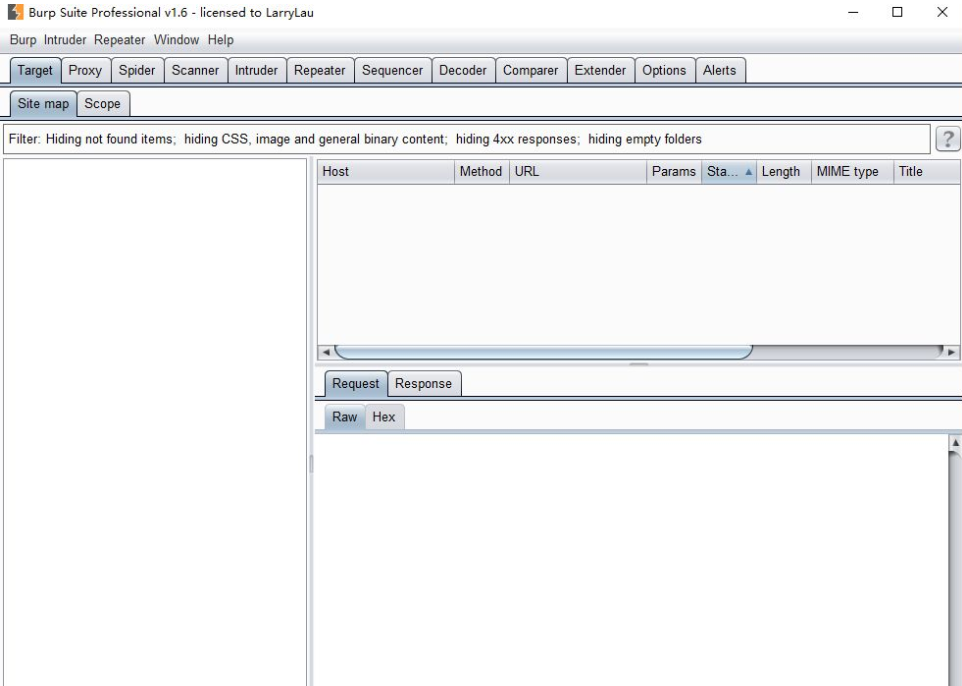Switch to the Proxy tab

click(x=85, y=70)
